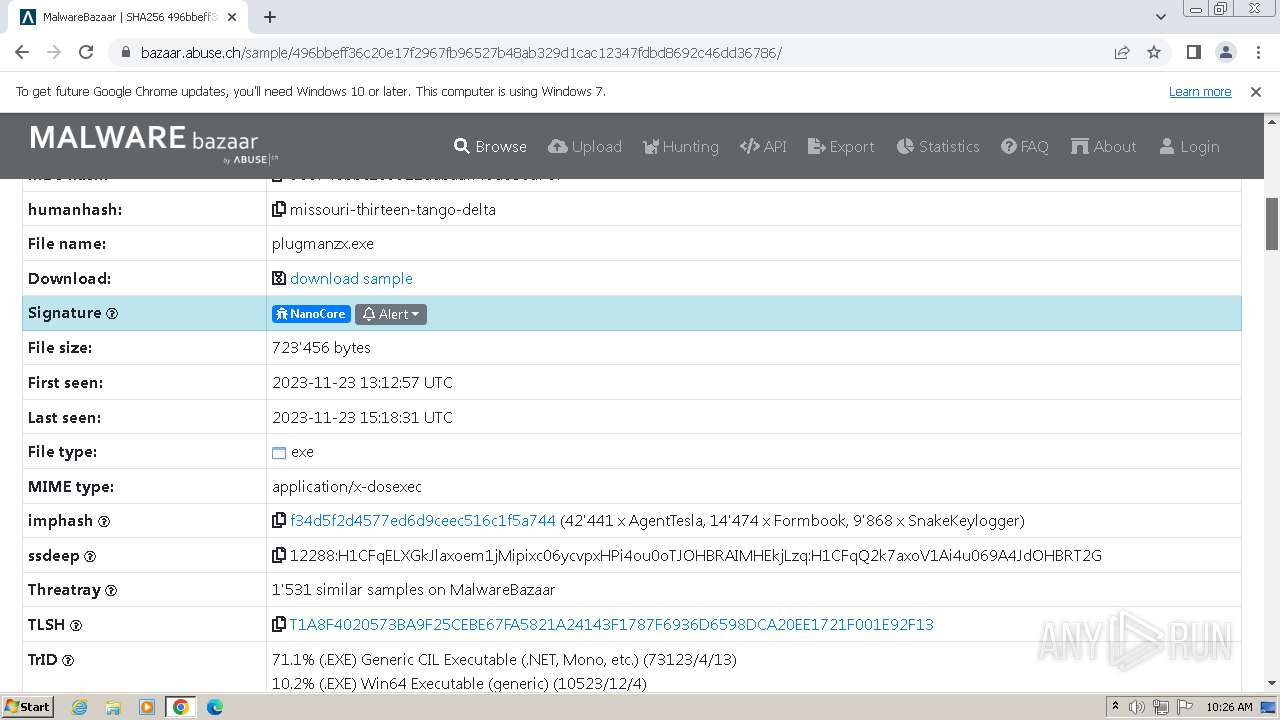Open About in navigation bar

[x=1104, y=146]
